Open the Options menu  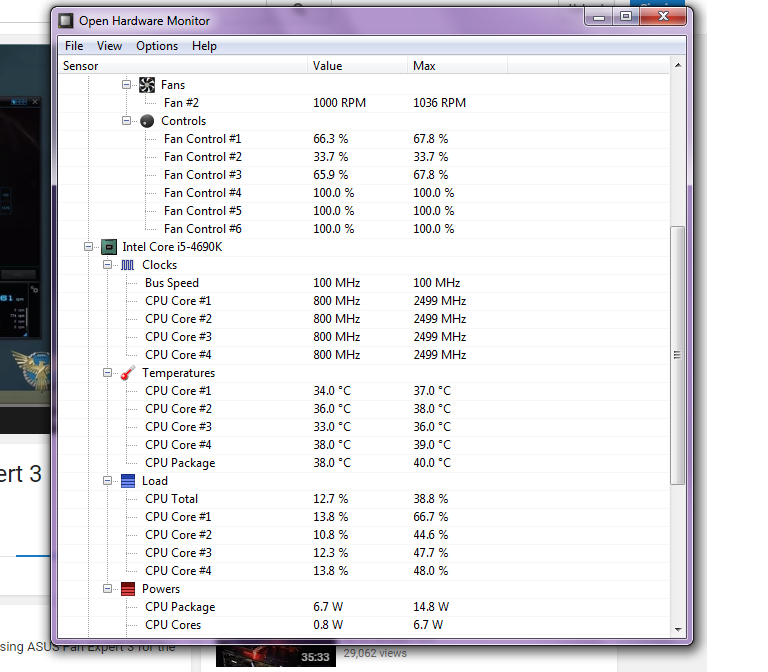point(157,46)
